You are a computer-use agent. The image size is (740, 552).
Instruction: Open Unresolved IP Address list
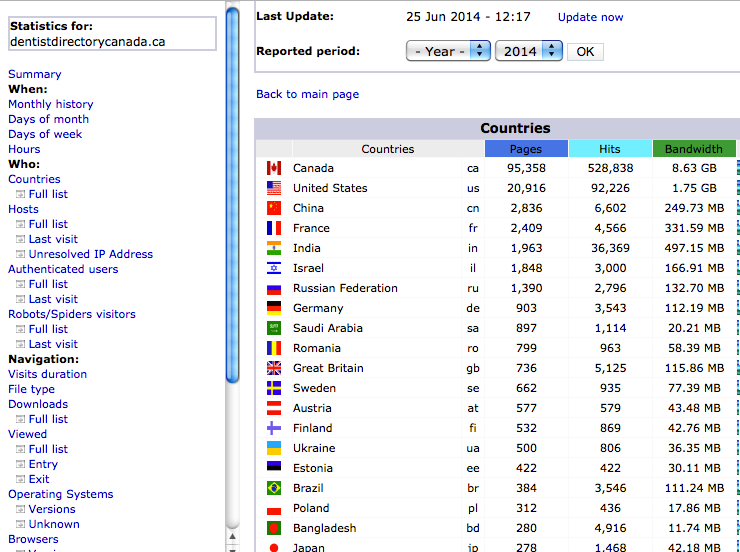click(90, 254)
